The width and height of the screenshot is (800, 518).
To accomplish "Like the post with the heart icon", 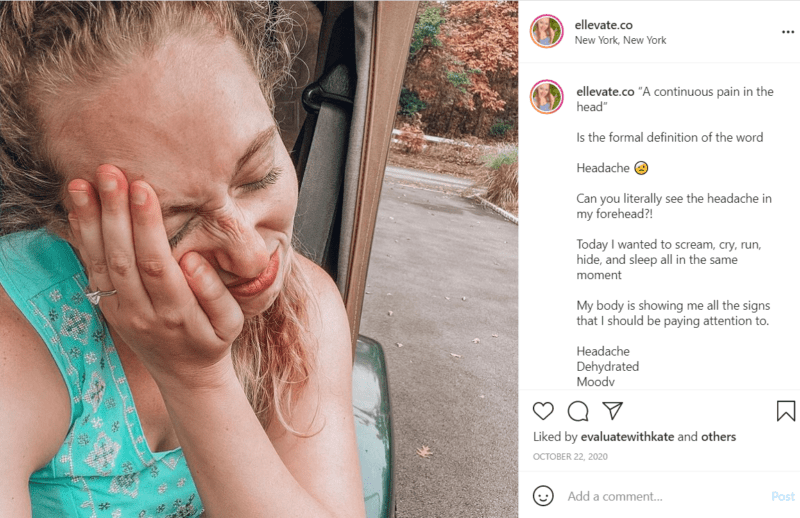I will tap(543, 411).
